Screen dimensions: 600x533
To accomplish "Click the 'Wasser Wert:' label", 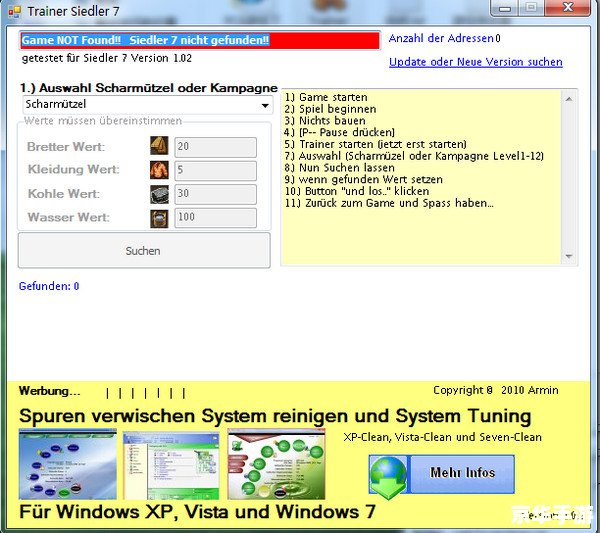I will tap(68, 218).
